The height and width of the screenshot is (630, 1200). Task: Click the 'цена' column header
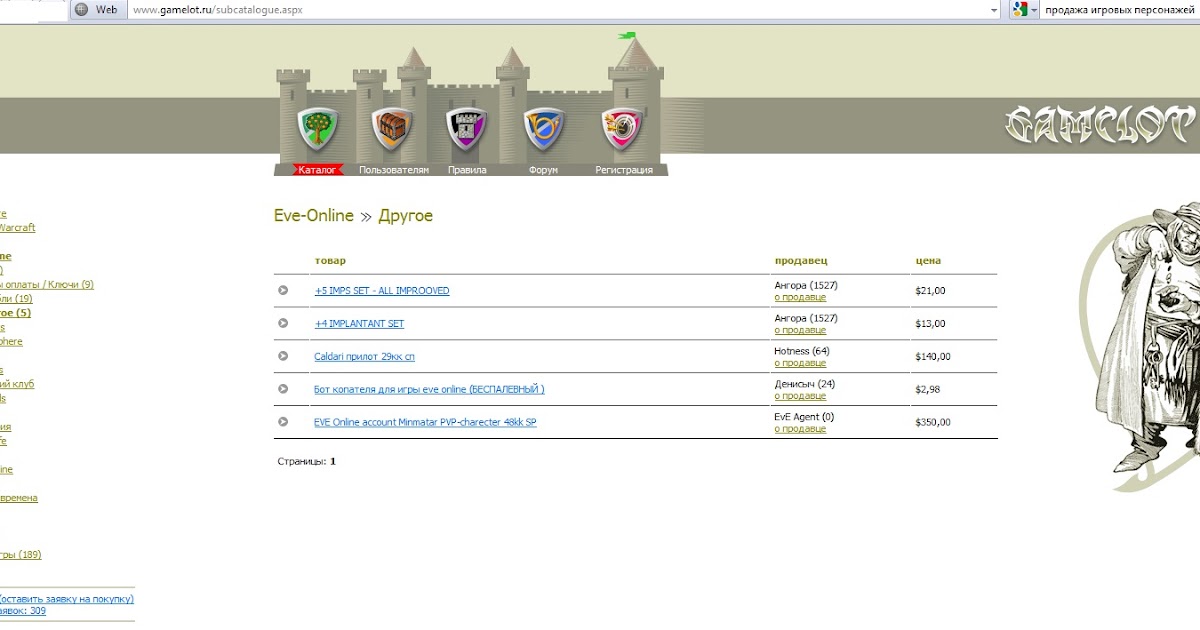click(928, 261)
